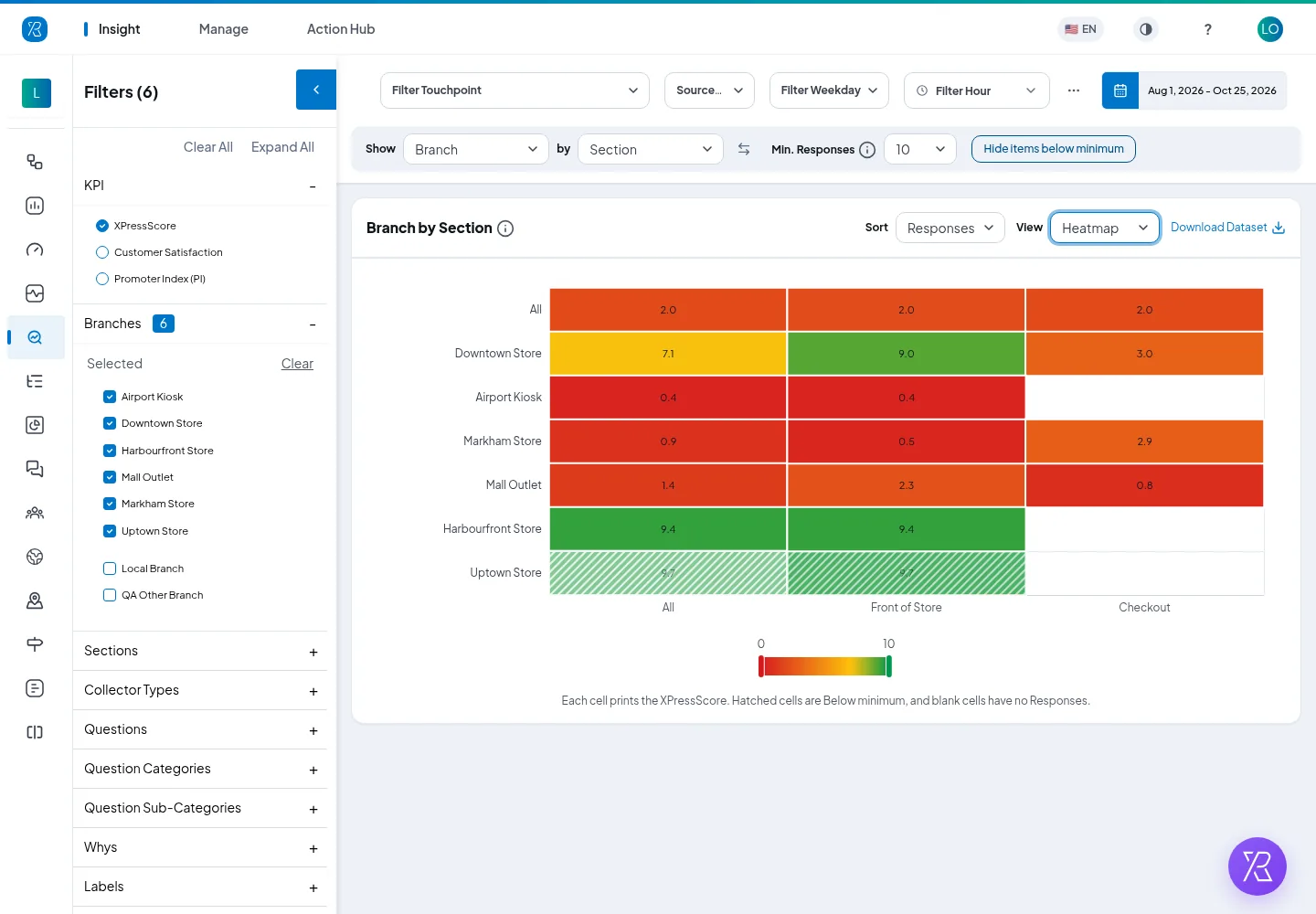Viewport: 1316px width, 914px height.
Task: Click the Download Dataset link
Action: coord(1227,228)
